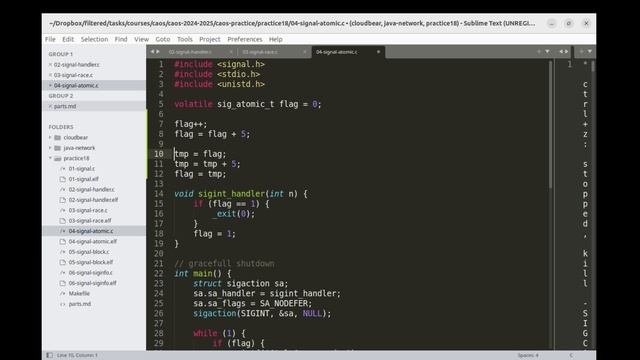Click the cloudbear folder icon
The width and height of the screenshot is (640, 360).
point(58,138)
